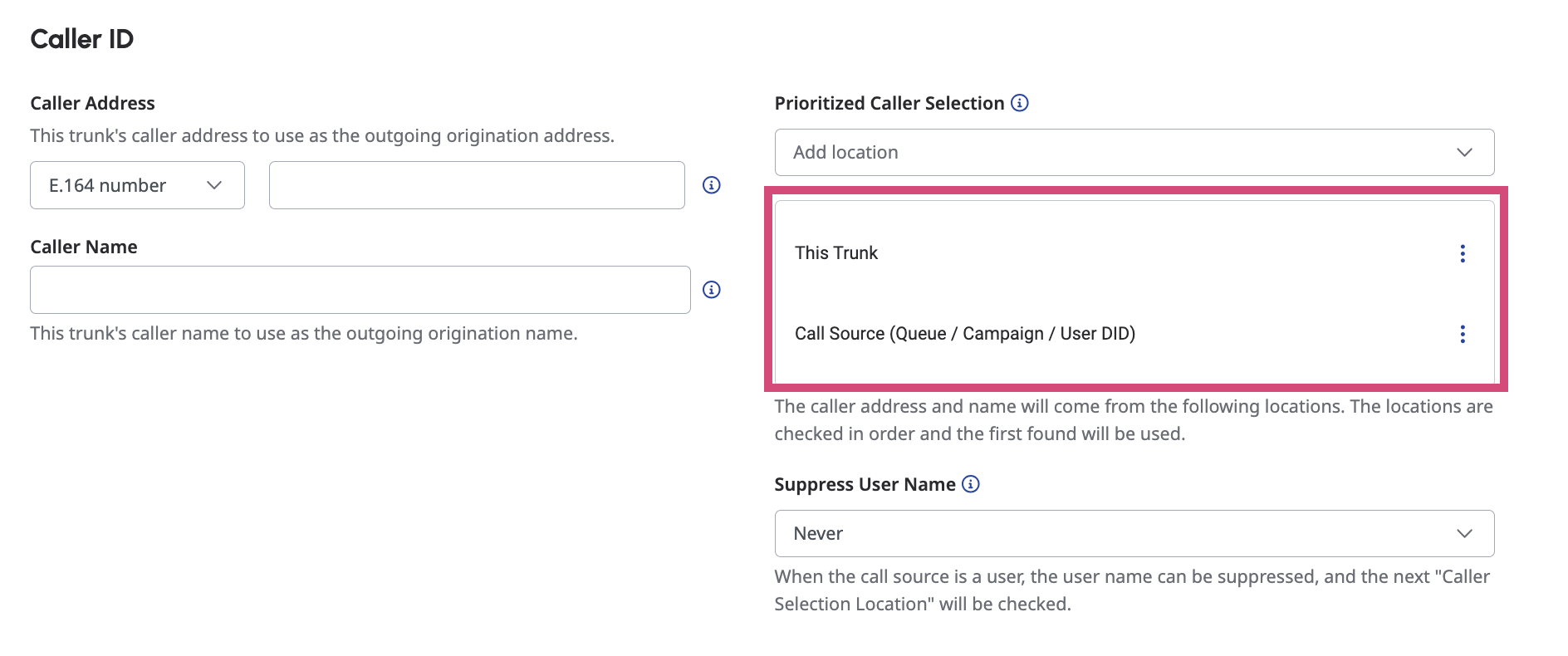Select the Call Source (Queue / Campaign / User DID) entry
1568x656 pixels.
click(x=965, y=333)
